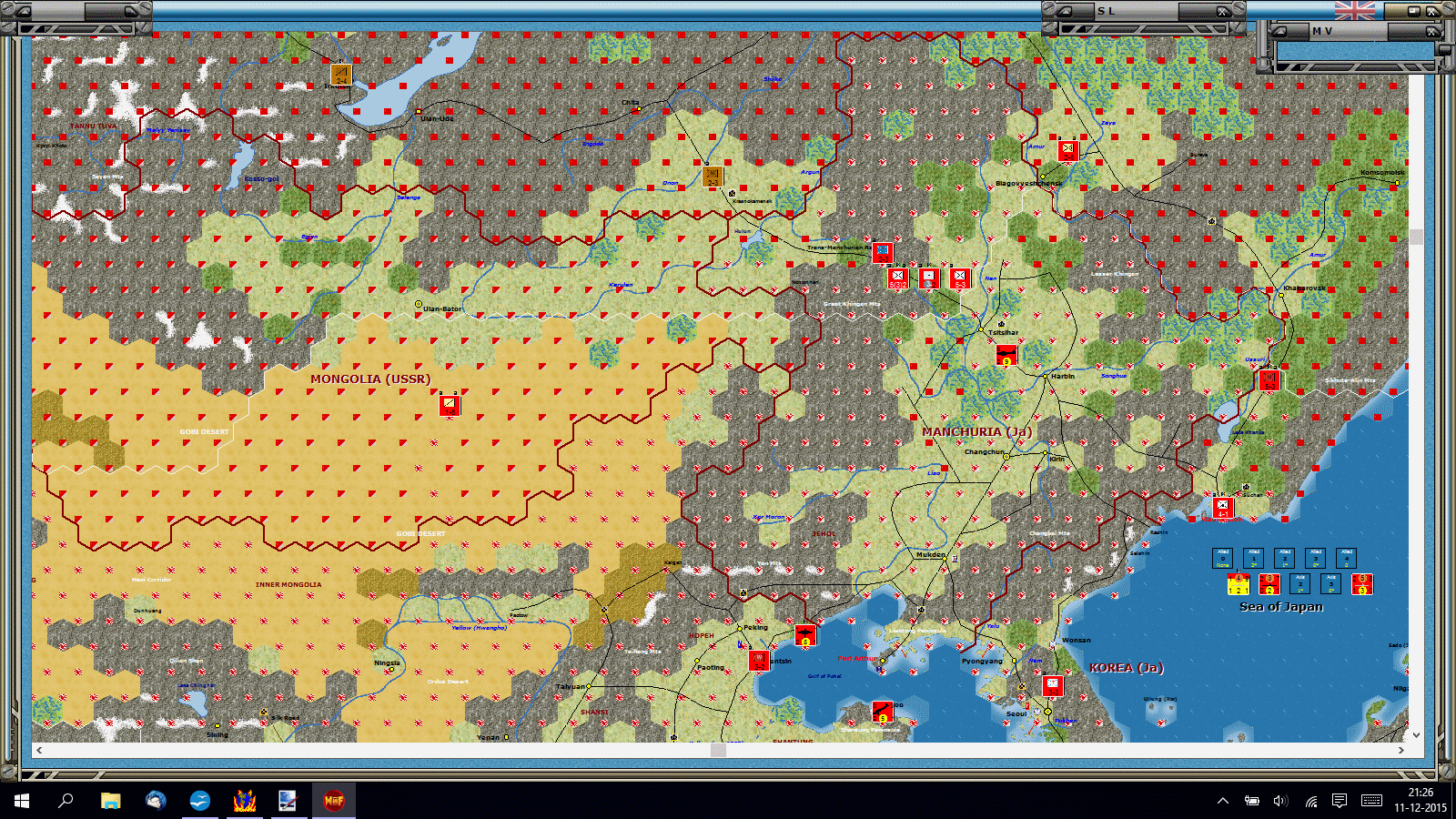The image size is (1456, 819).
Task: Collapse the M V panel with its arrow button
Action: 1279,31
